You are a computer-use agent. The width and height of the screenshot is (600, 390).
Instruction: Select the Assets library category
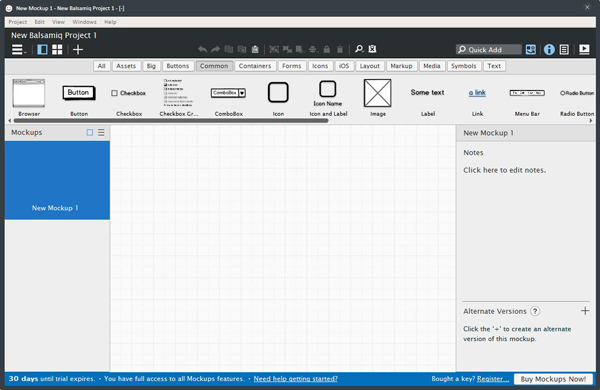(126, 66)
